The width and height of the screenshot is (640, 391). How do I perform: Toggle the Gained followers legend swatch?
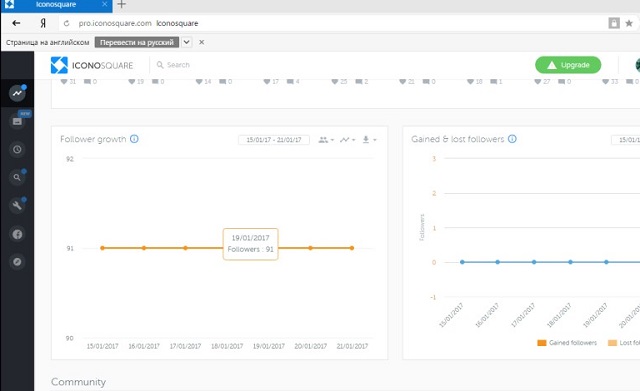[542, 343]
